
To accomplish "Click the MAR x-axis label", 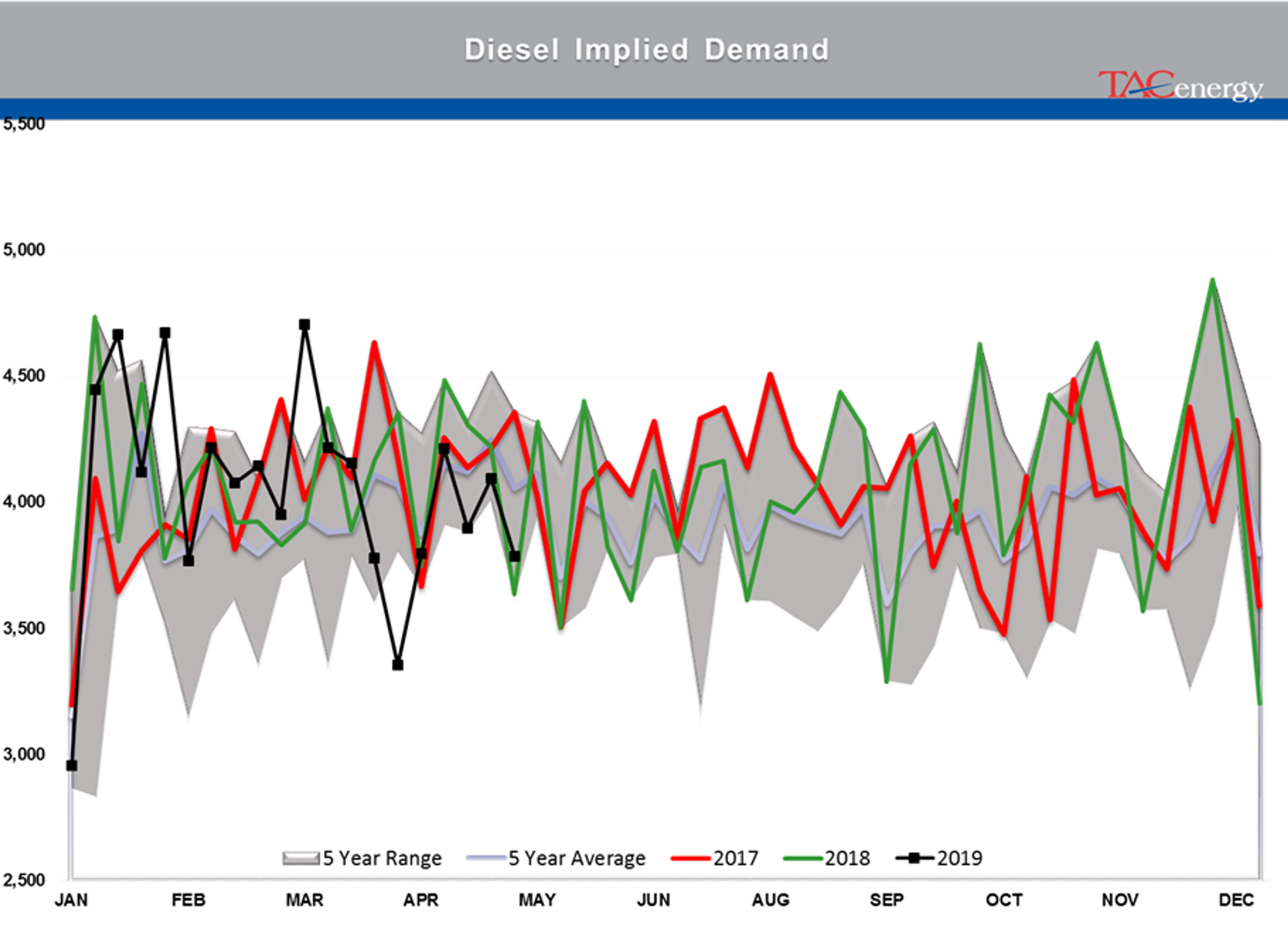I will click(305, 900).
